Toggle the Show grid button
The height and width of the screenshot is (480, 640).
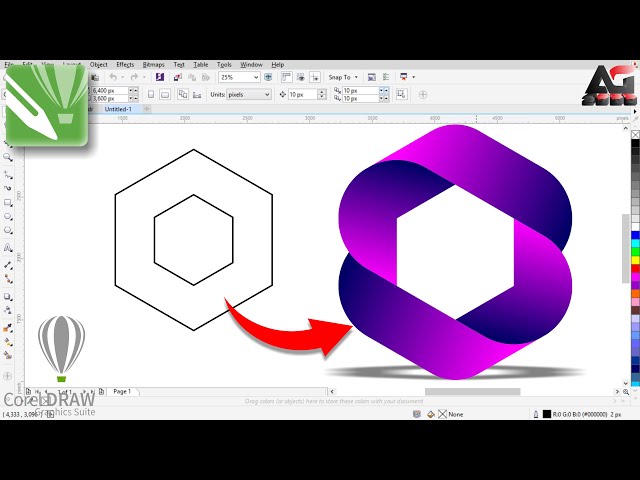301,77
